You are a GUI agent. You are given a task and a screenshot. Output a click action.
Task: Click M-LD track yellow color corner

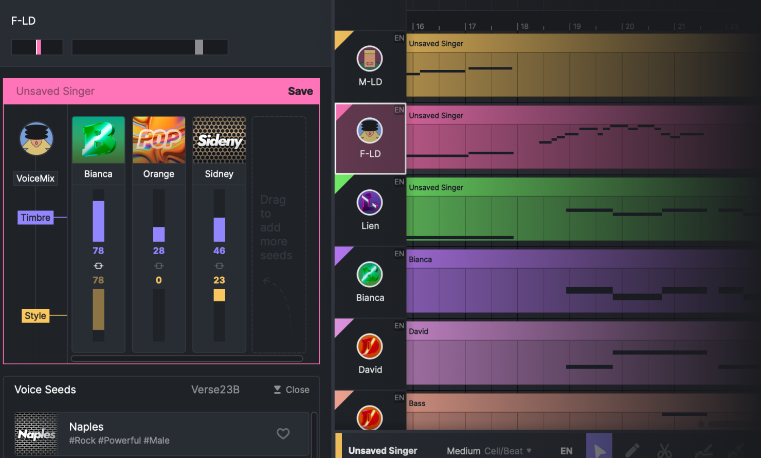pyautogui.click(x=342, y=38)
